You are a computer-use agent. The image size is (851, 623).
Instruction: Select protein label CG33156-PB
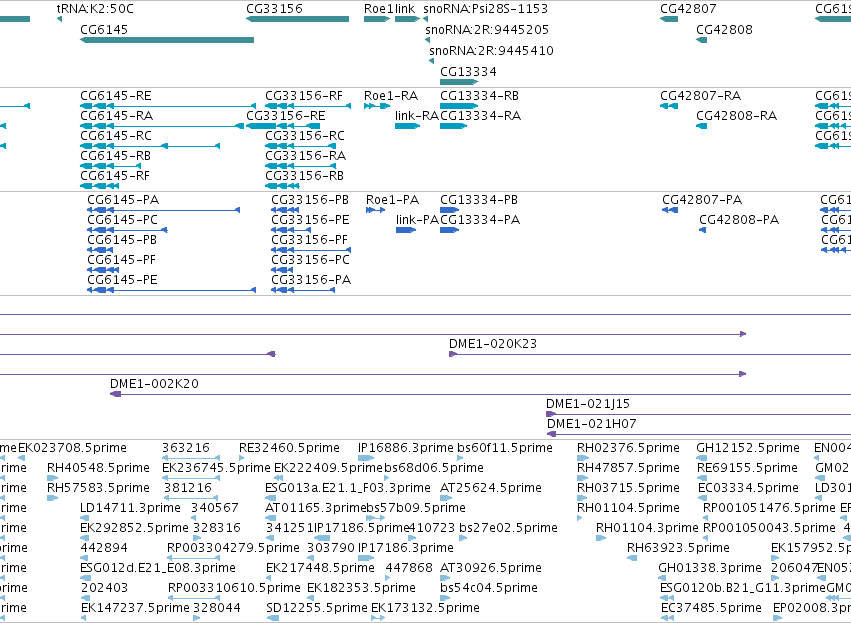(310, 200)
